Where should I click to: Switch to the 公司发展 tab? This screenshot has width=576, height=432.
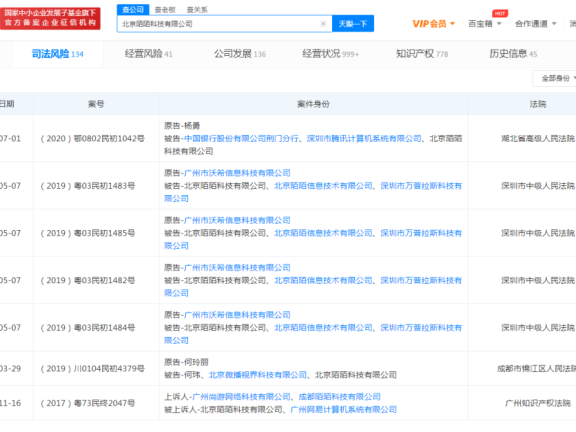(x=240, y=54)
